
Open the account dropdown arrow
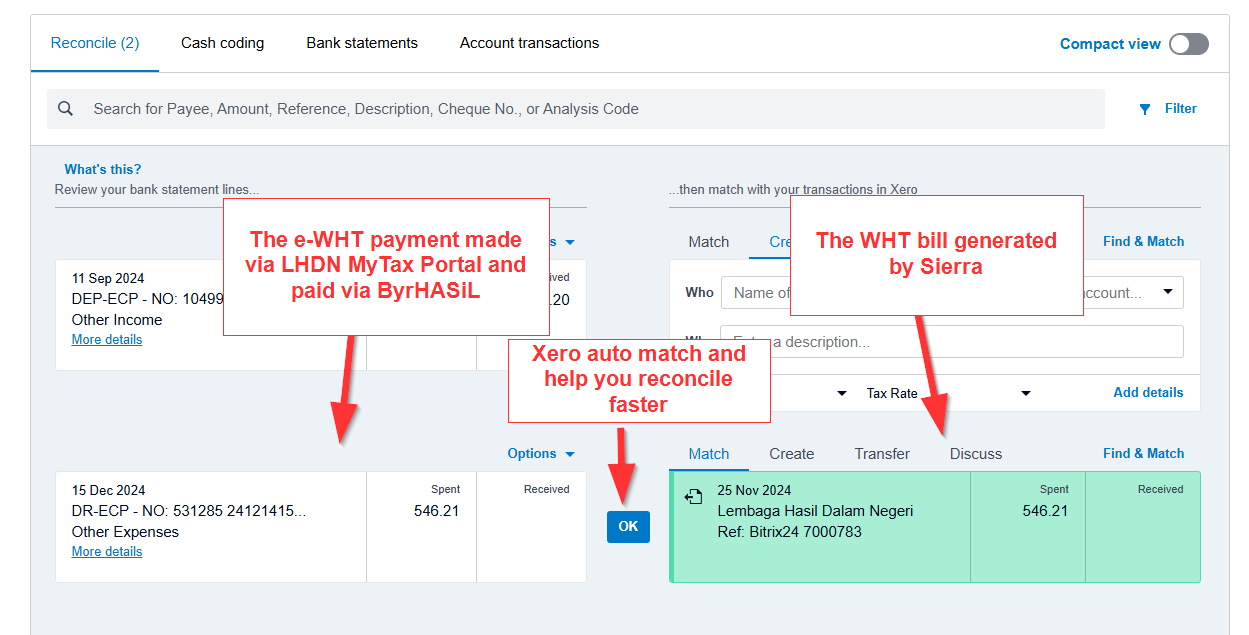1167,292
